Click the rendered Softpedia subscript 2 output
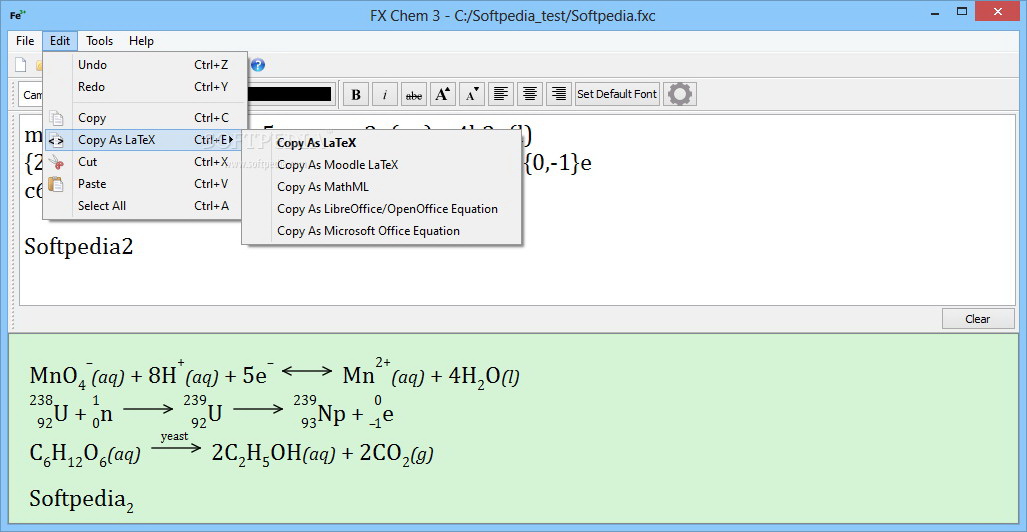 coord(82,500)
